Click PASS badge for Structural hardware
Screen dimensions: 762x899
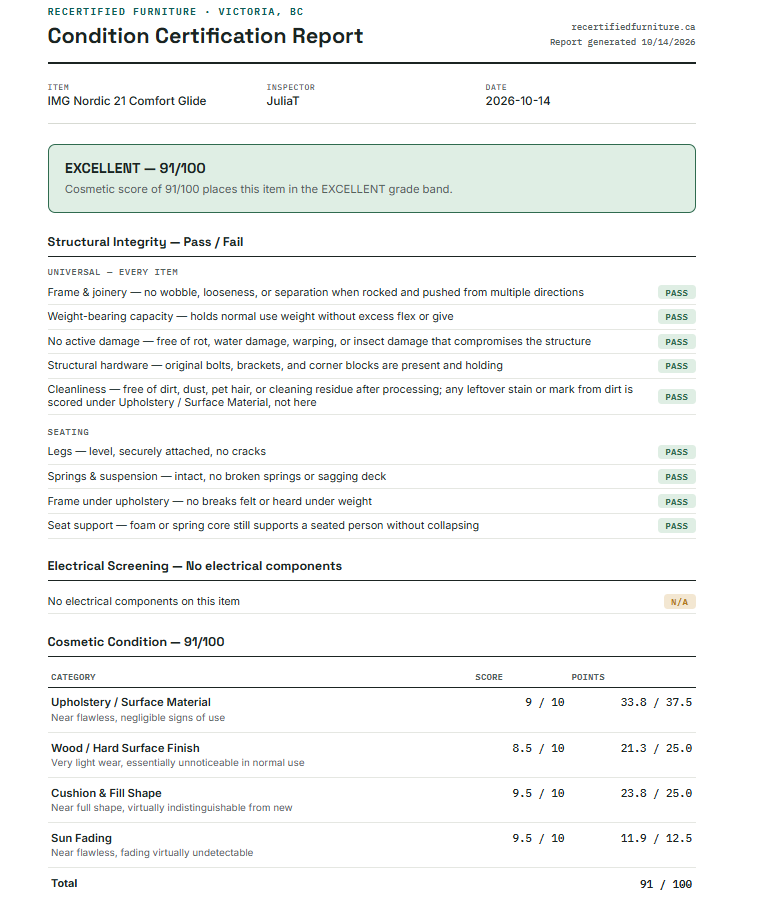[677, 366]
